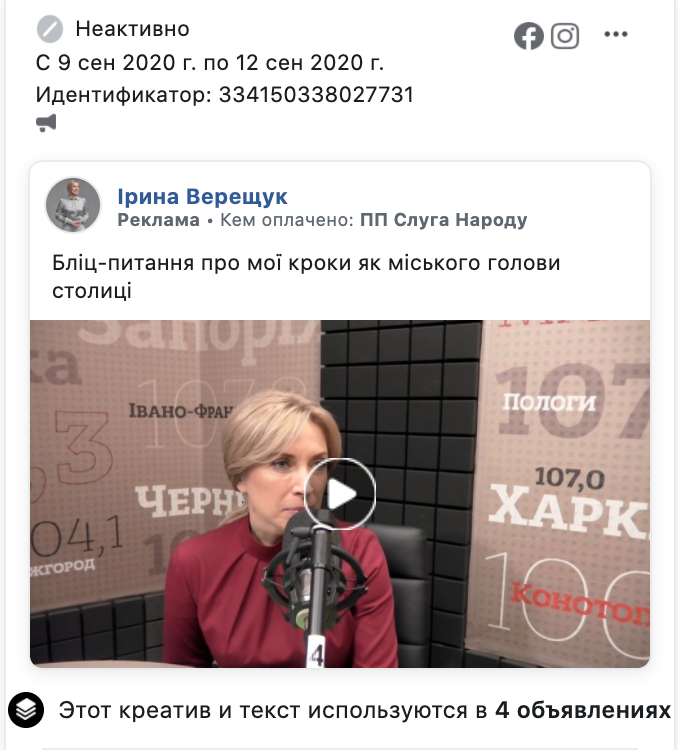
Task: Click the ПП Слуга Народу payer link
Action: tap(444, 220)
